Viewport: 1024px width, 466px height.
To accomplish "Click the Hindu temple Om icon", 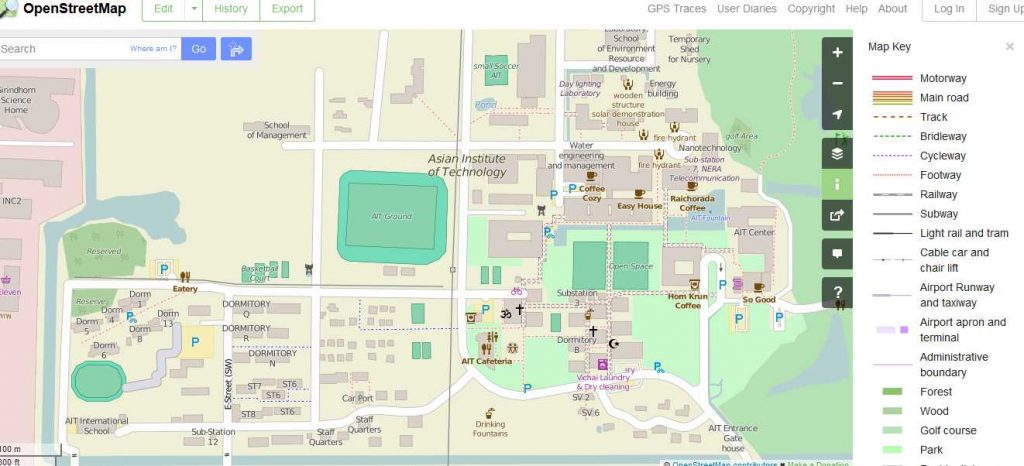I will tap(505, 314).
